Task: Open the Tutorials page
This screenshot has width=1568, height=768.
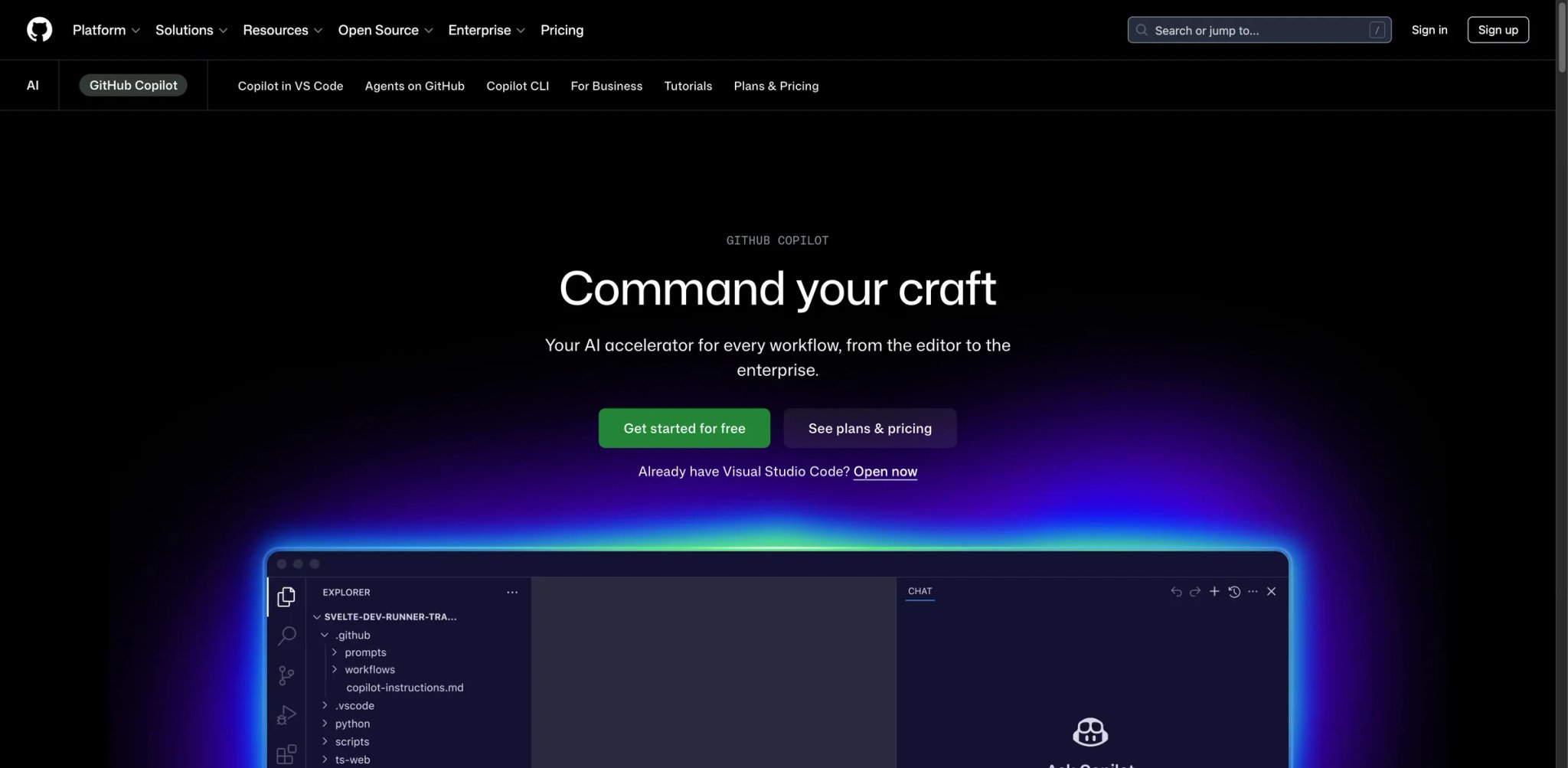Action: (x=688, y=86)
